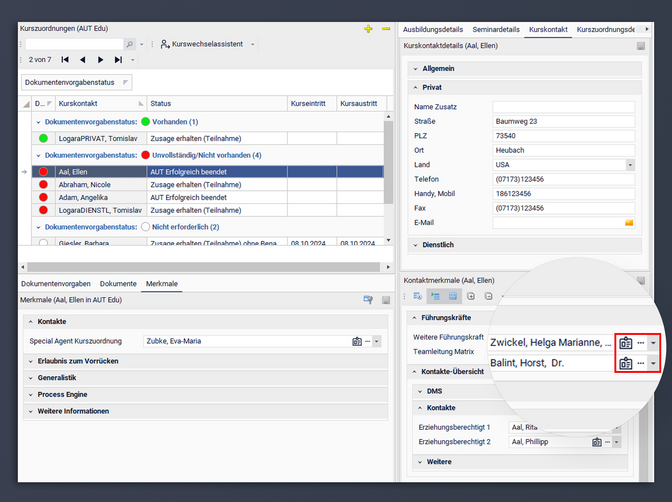Click save icon in Kurskontaktdetails header
Viewport: 672px width, 502px height.
tap(641, 46)
